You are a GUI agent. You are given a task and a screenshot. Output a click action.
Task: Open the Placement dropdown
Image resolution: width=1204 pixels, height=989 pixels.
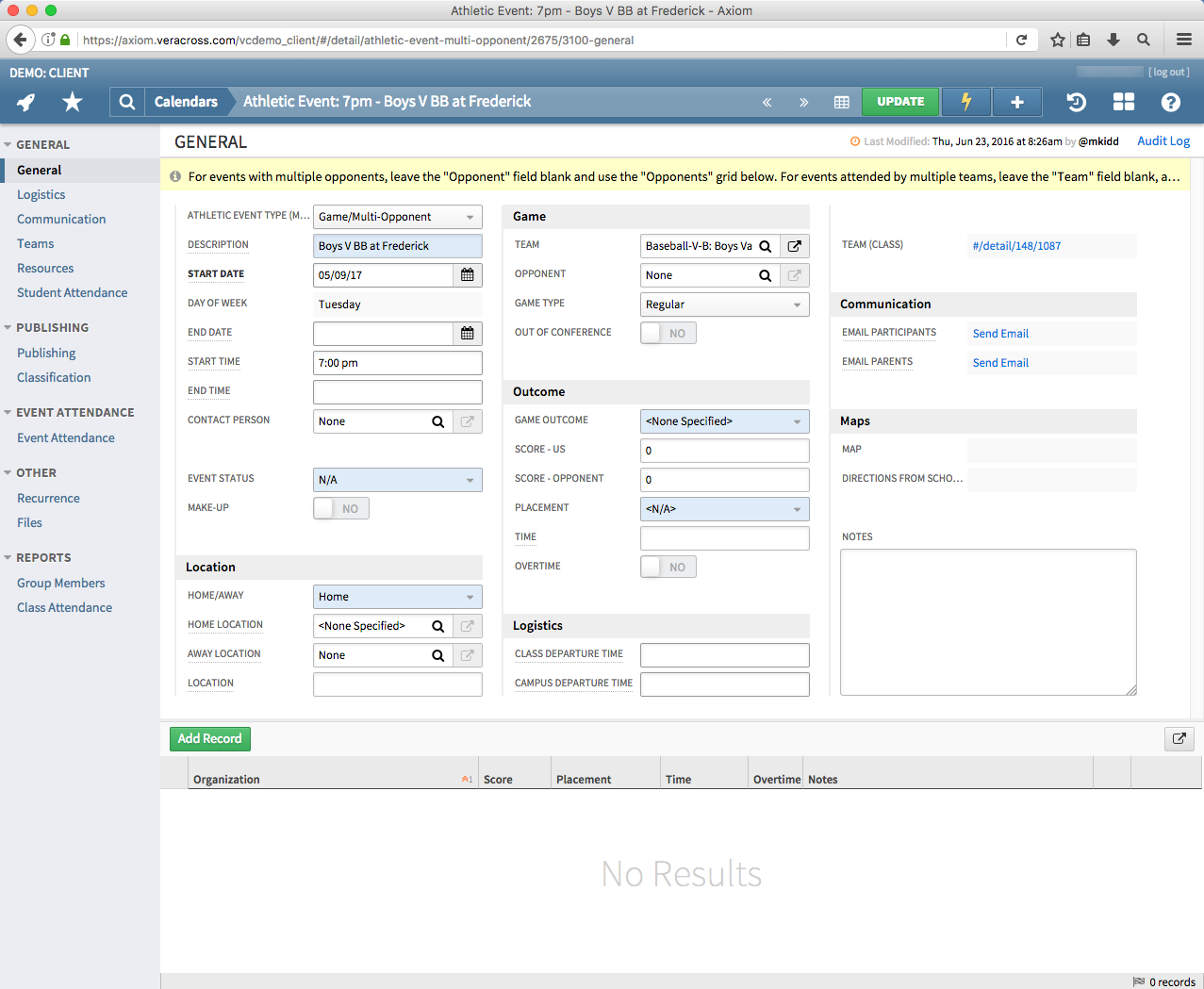tap(725, 509)
